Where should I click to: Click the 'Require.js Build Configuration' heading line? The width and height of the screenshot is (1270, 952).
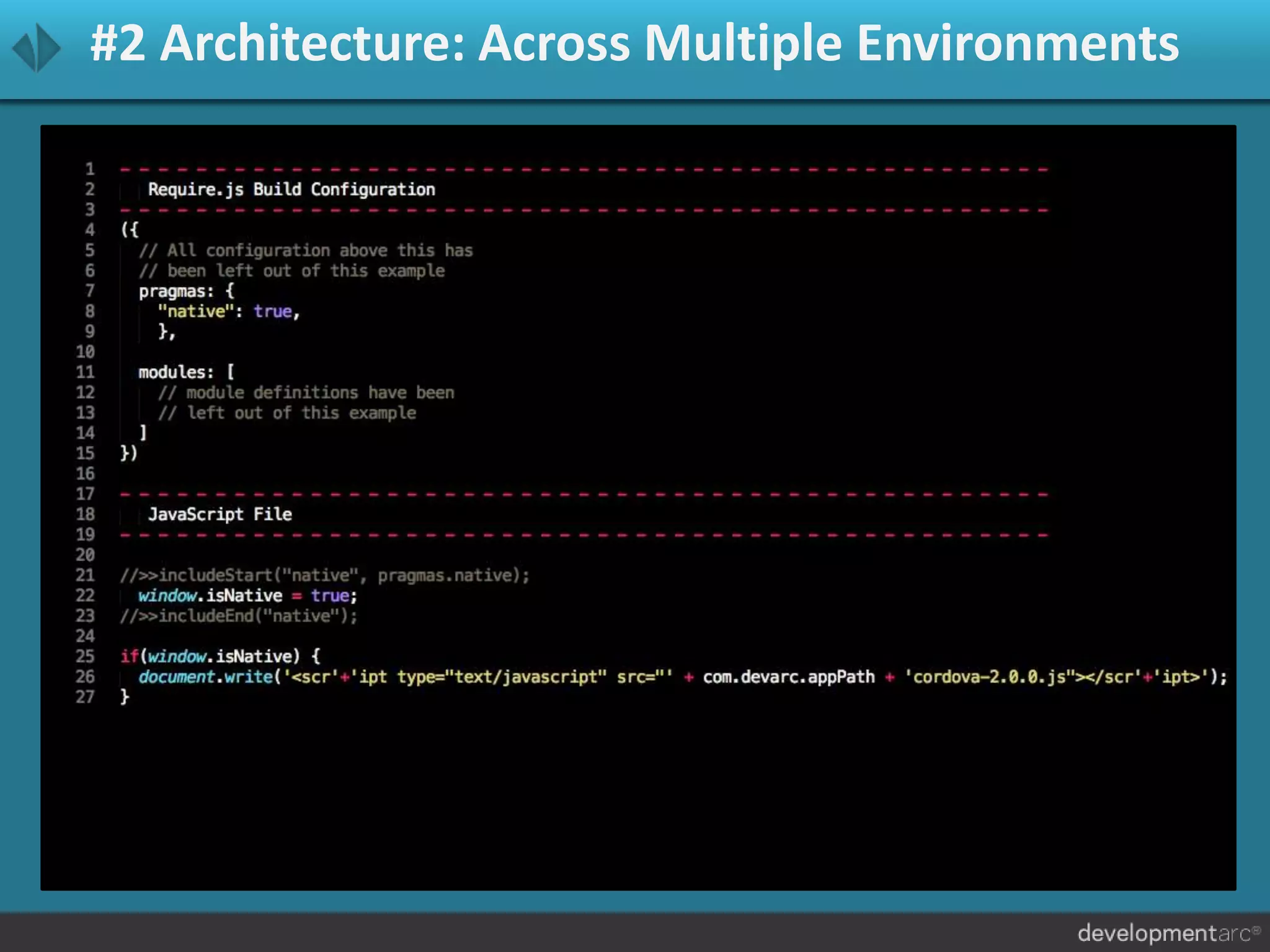[291, 190]
